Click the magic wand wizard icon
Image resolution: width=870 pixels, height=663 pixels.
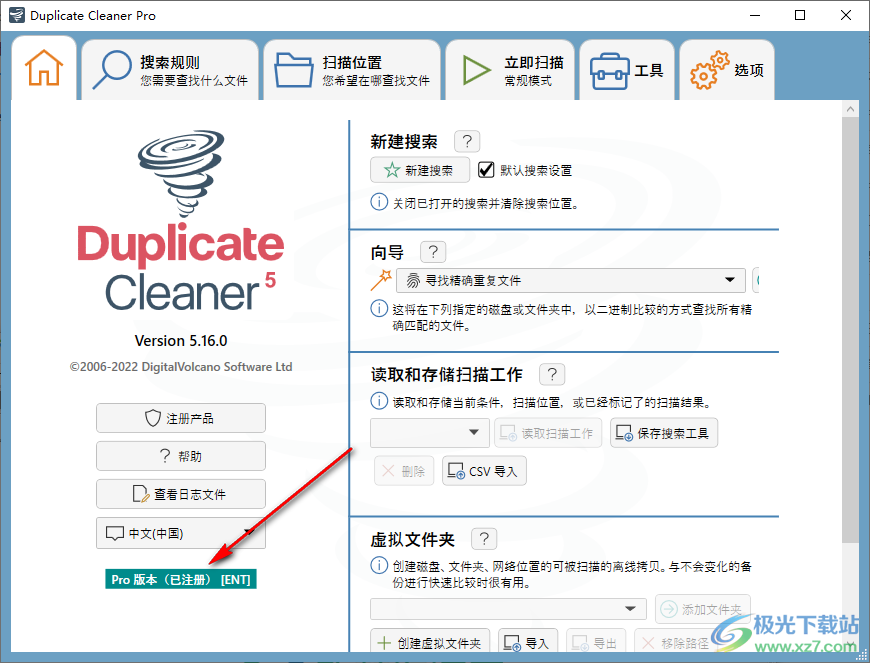(x=381, y=280)
